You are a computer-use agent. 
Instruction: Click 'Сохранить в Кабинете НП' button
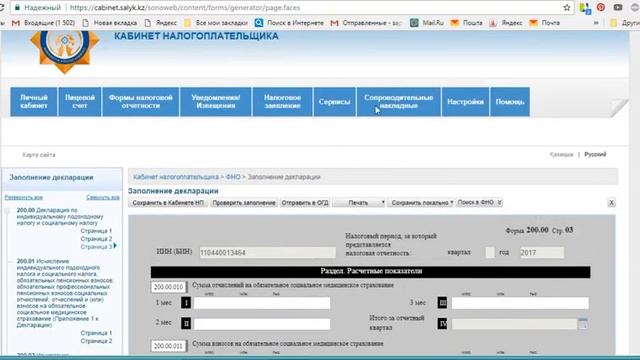pos(168,202)
